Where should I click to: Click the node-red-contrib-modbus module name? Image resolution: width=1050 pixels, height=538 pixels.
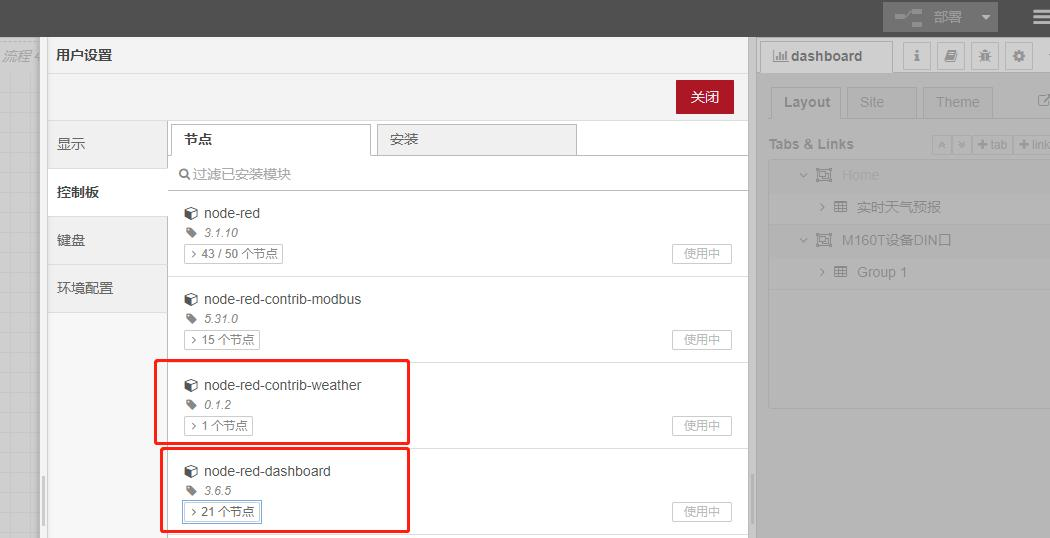click(283, 299)
